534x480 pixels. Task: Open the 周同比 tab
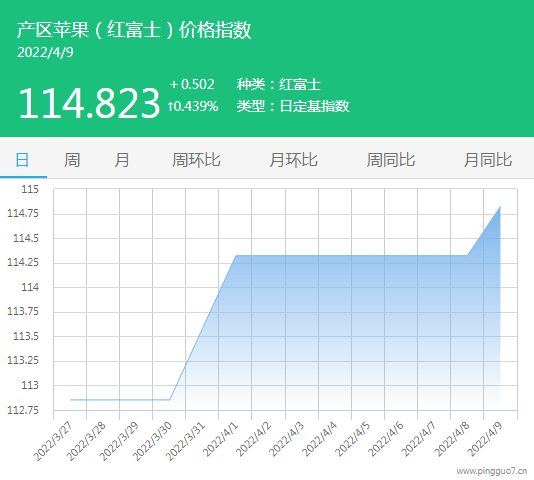point(391,160)
